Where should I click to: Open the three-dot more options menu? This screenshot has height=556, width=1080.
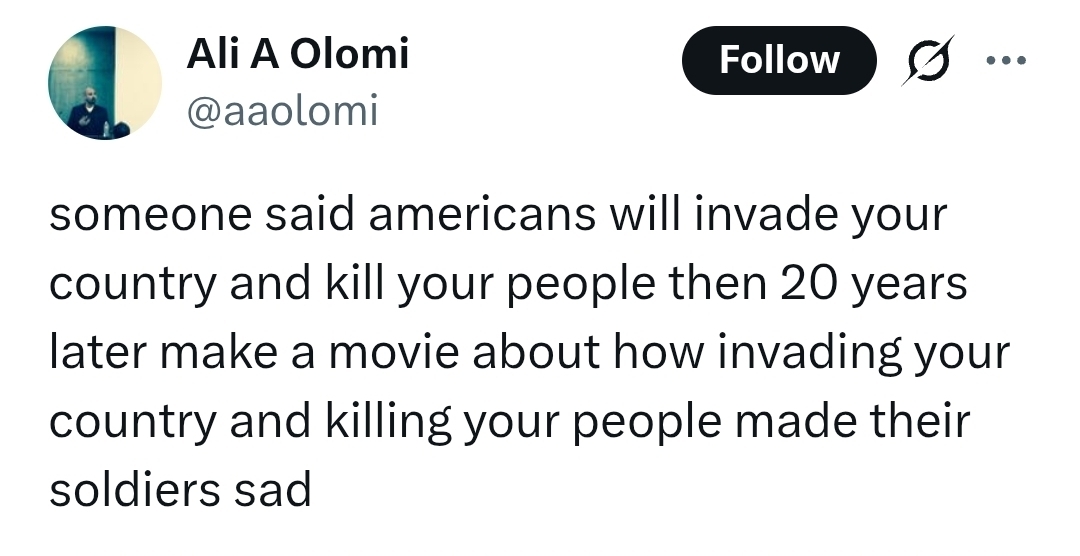1005,60
